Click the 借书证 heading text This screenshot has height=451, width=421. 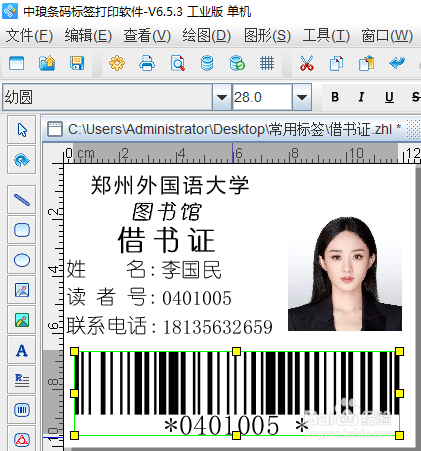tap(166, 240)
